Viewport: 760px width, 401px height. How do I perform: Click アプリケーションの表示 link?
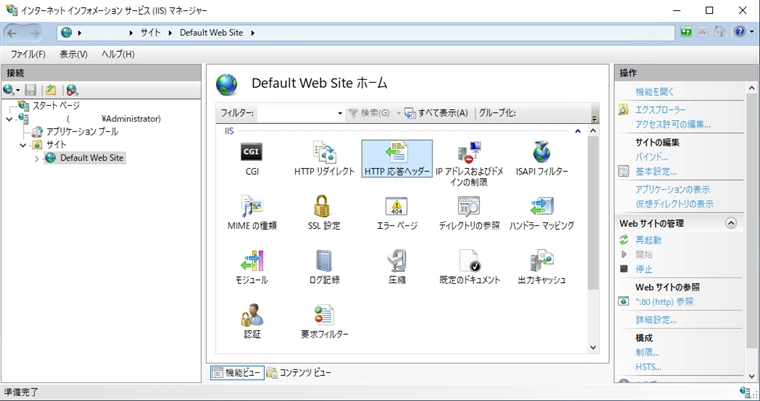(673, 189)
